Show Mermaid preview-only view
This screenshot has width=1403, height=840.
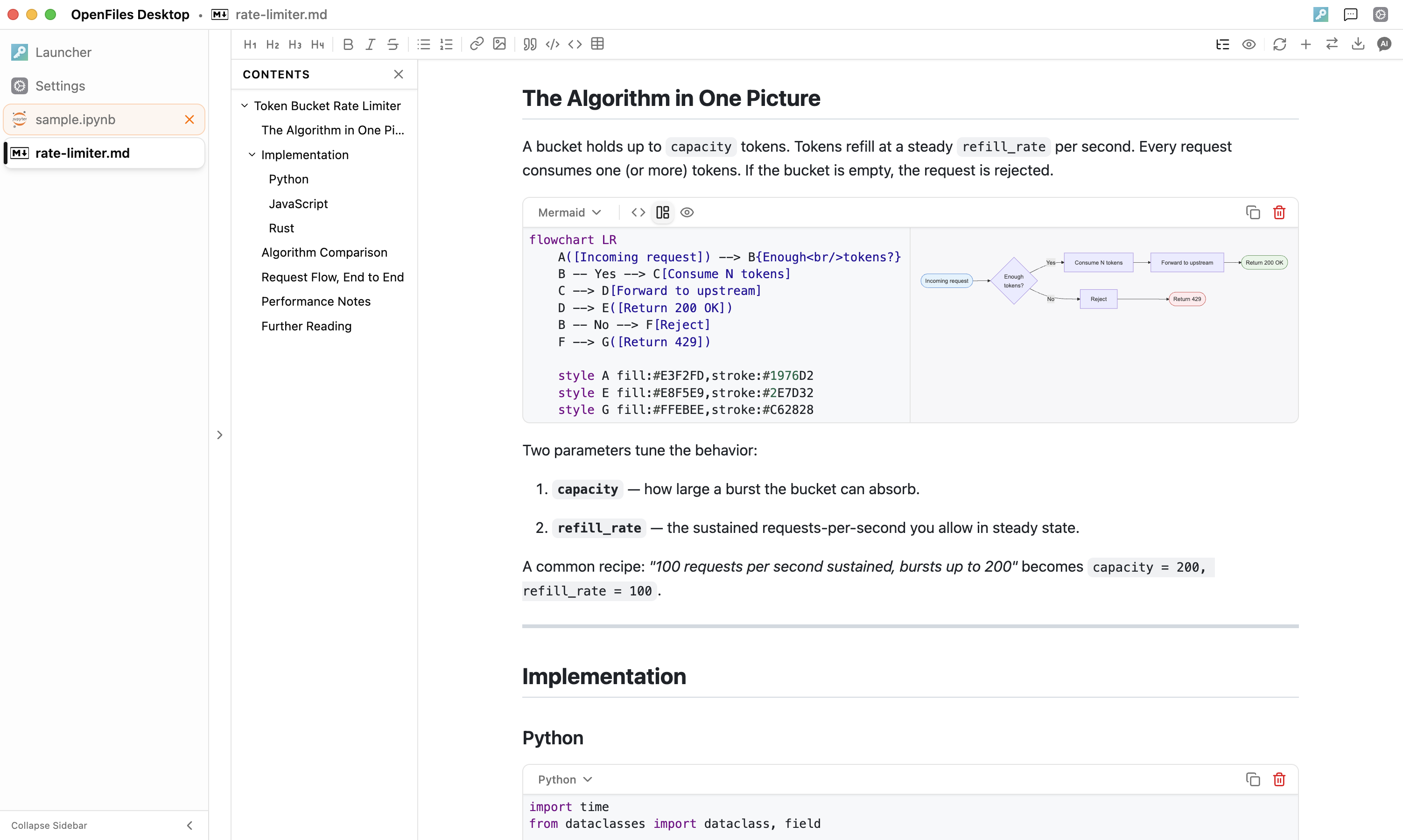point(687,212)
